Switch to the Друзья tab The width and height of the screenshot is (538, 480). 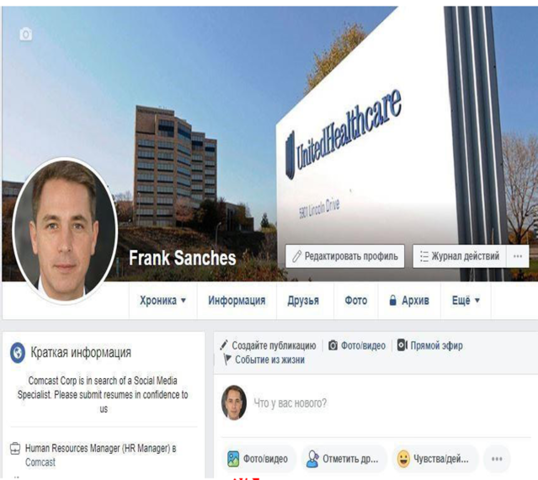303,301
